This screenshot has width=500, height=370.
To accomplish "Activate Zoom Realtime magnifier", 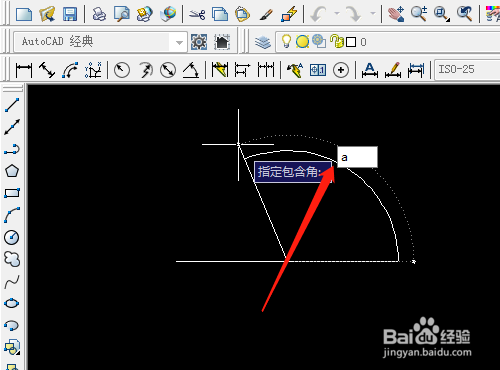I will click(x=419, y=14).
